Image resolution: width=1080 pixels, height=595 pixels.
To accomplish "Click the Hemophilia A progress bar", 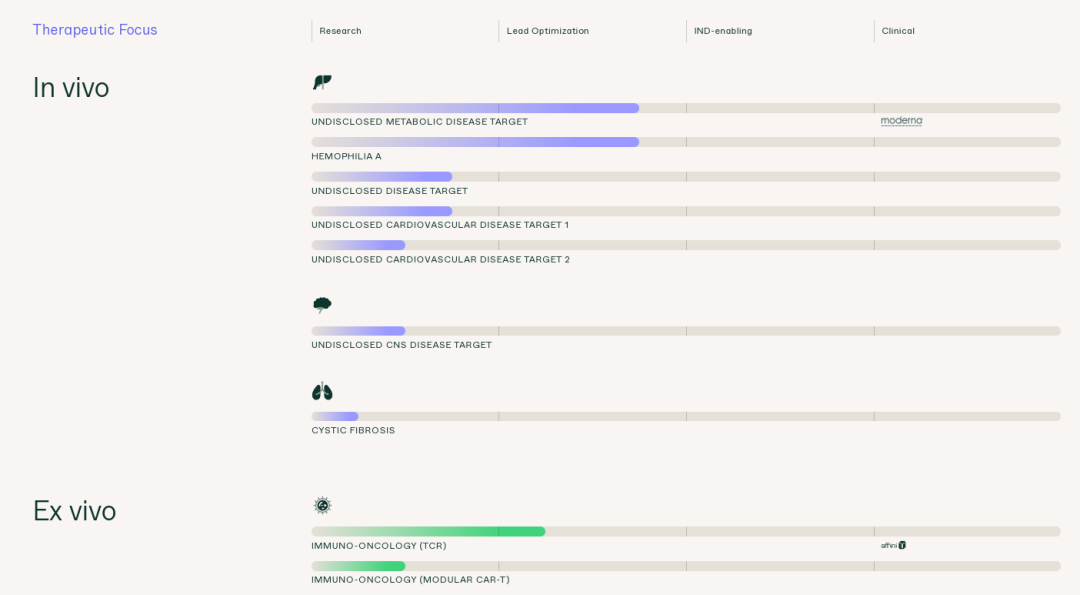I will click(475, 142).
